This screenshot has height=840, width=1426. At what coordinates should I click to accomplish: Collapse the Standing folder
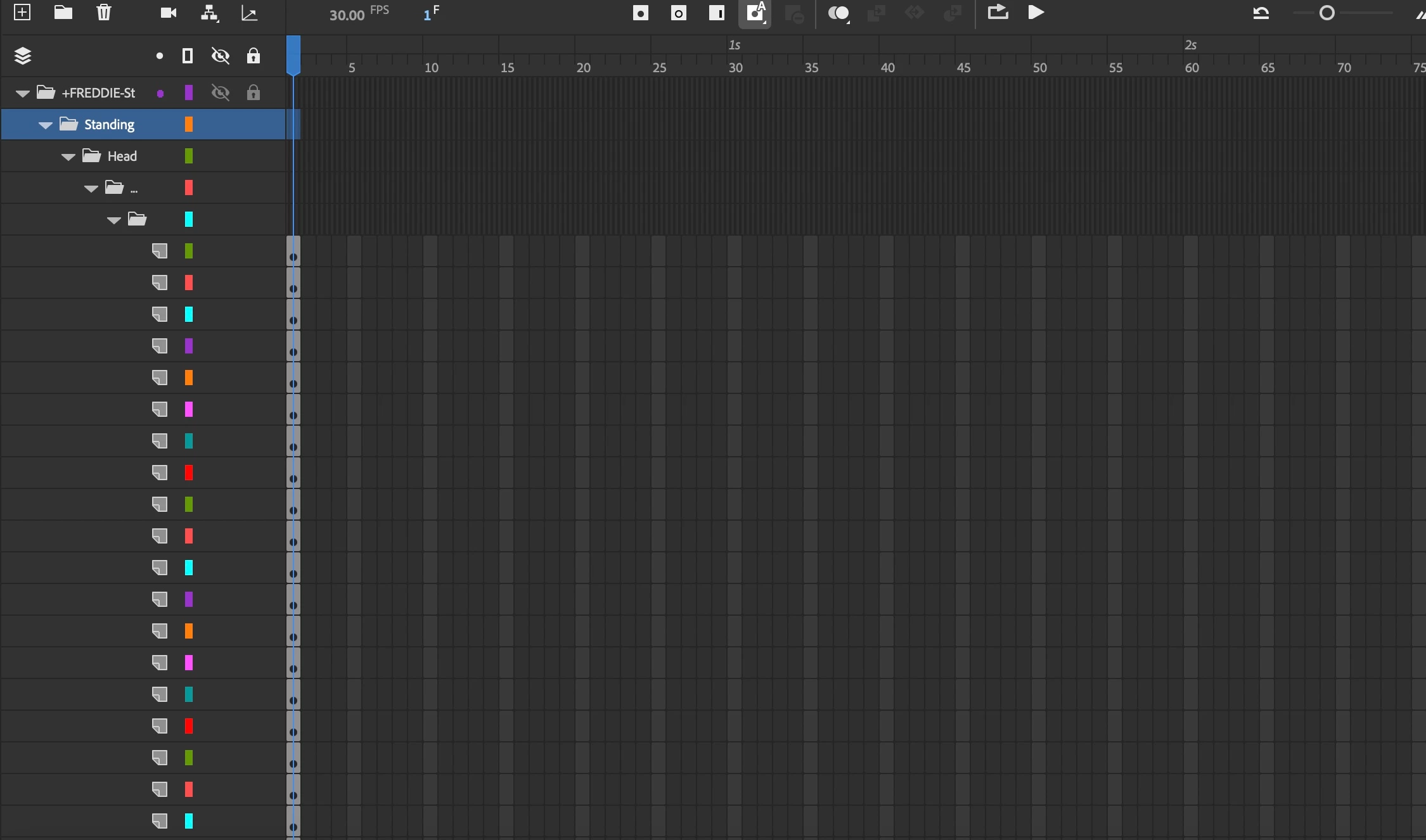46,125
